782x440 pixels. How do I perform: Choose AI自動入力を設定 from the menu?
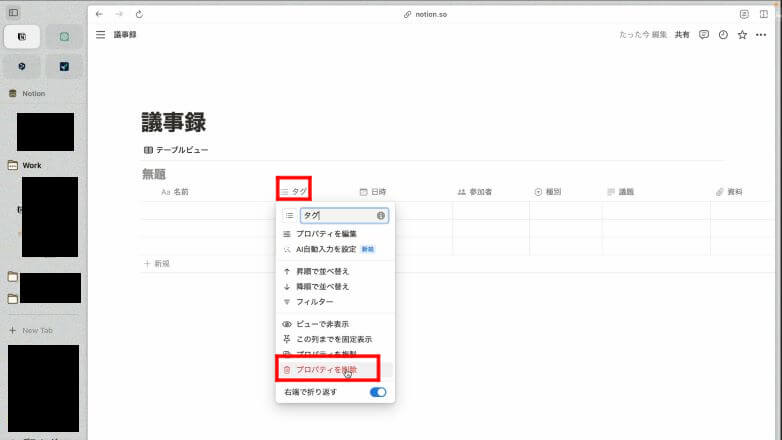pos(335,249)
